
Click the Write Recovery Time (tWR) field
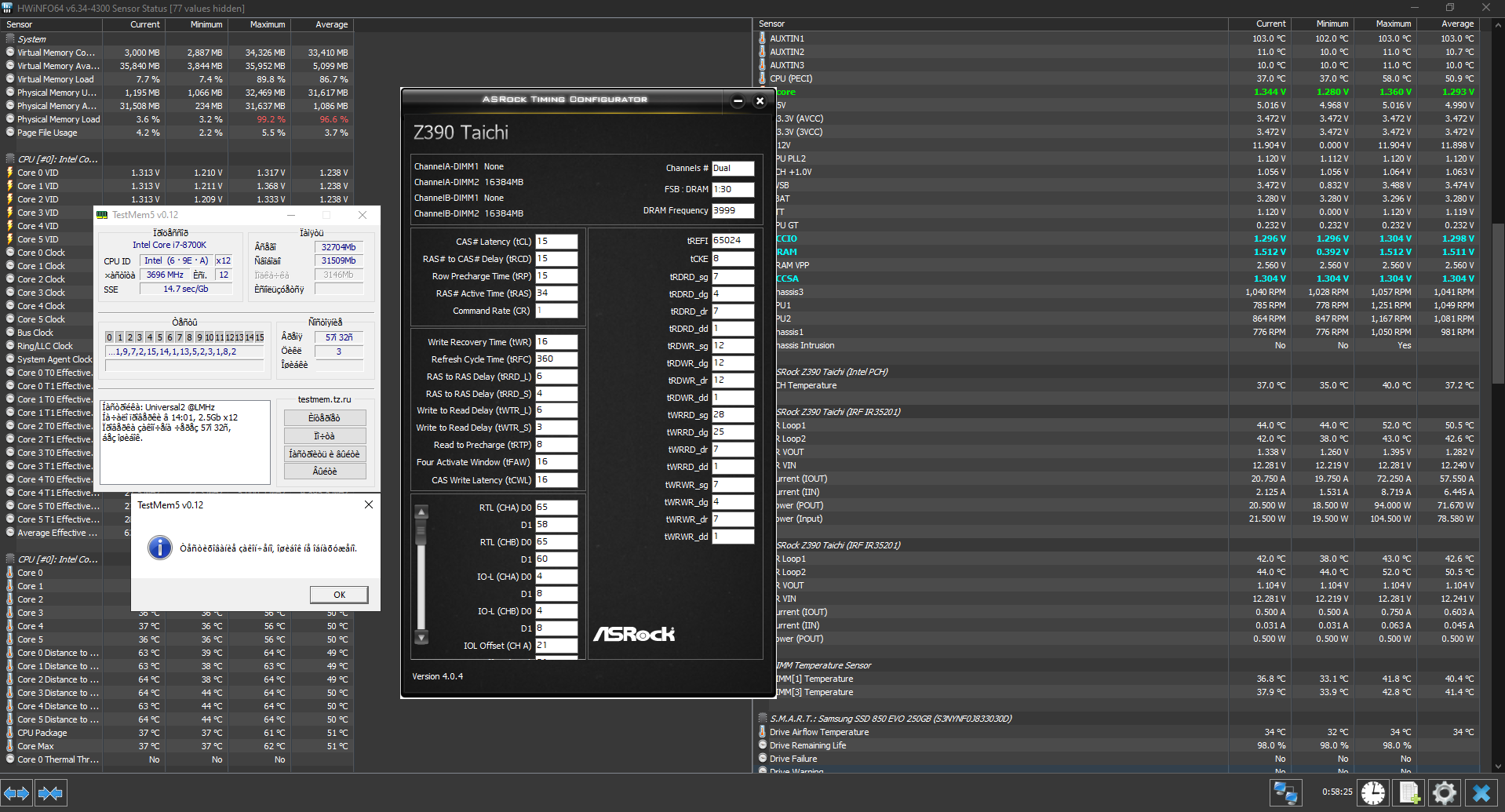tap(556, 342)
